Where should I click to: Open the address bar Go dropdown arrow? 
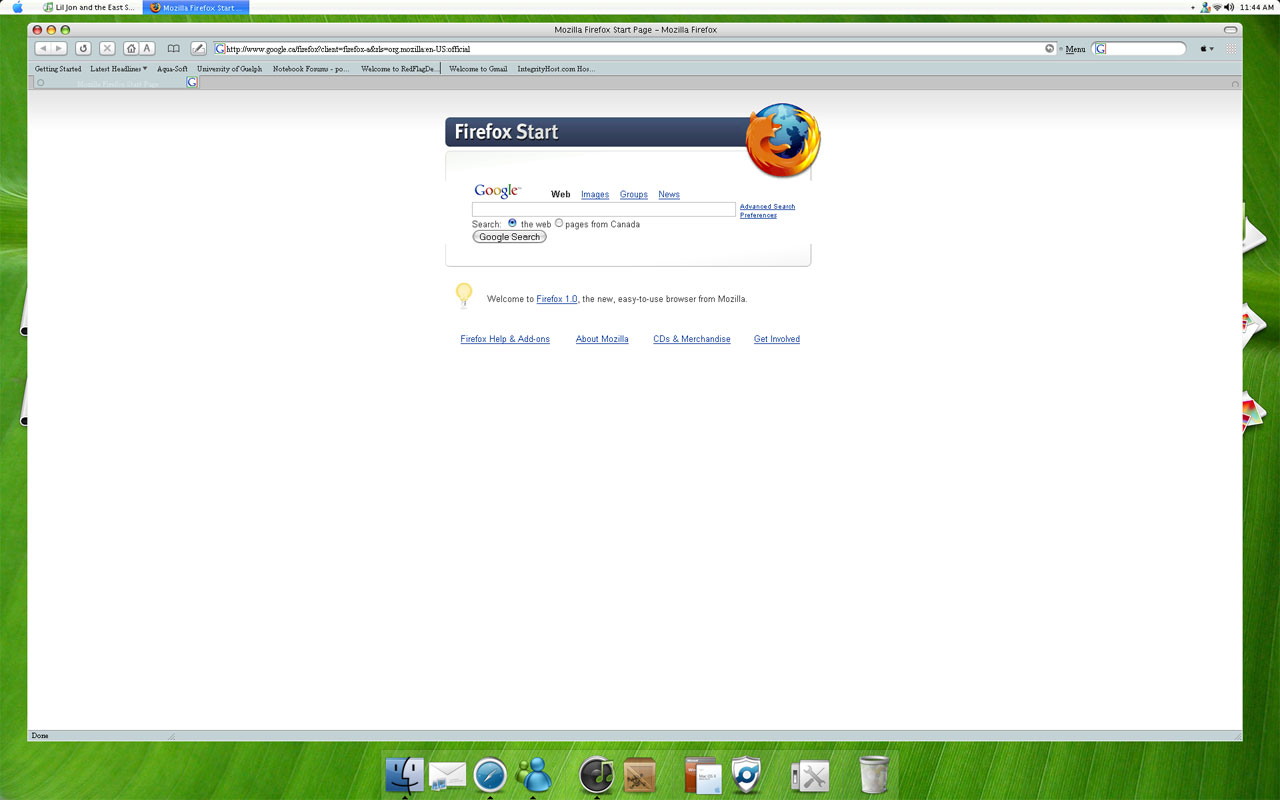[1050, 48]
